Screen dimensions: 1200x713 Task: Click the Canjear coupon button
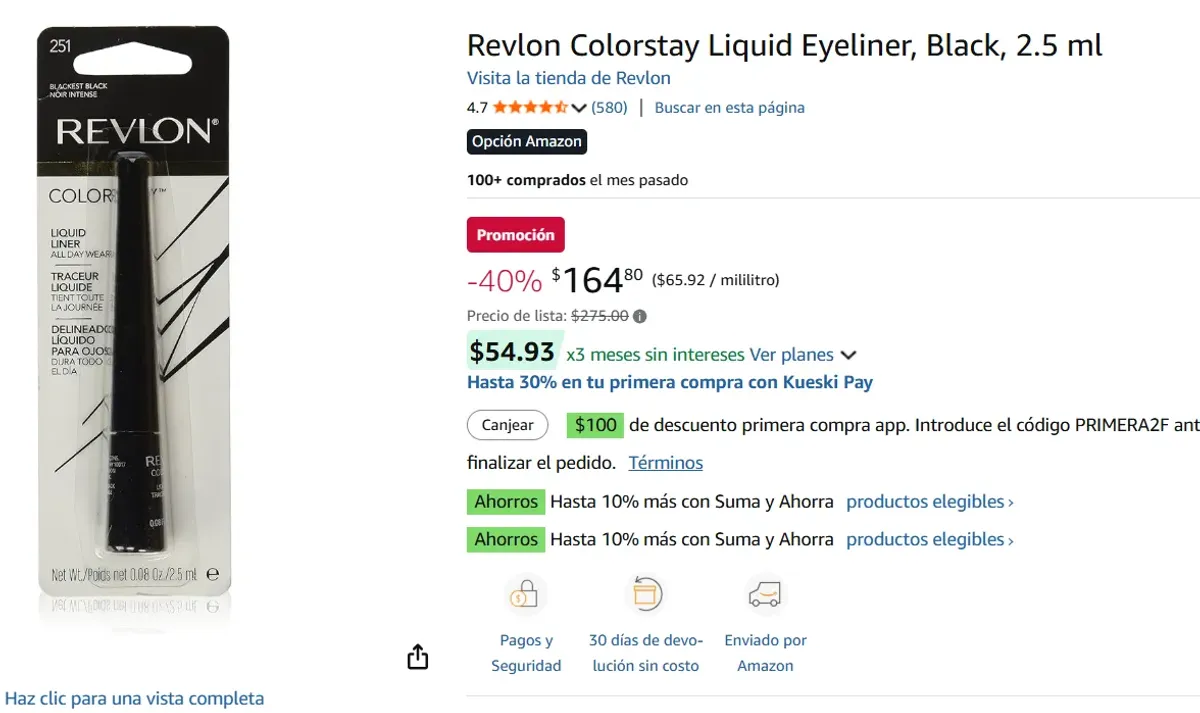point(507,425)
